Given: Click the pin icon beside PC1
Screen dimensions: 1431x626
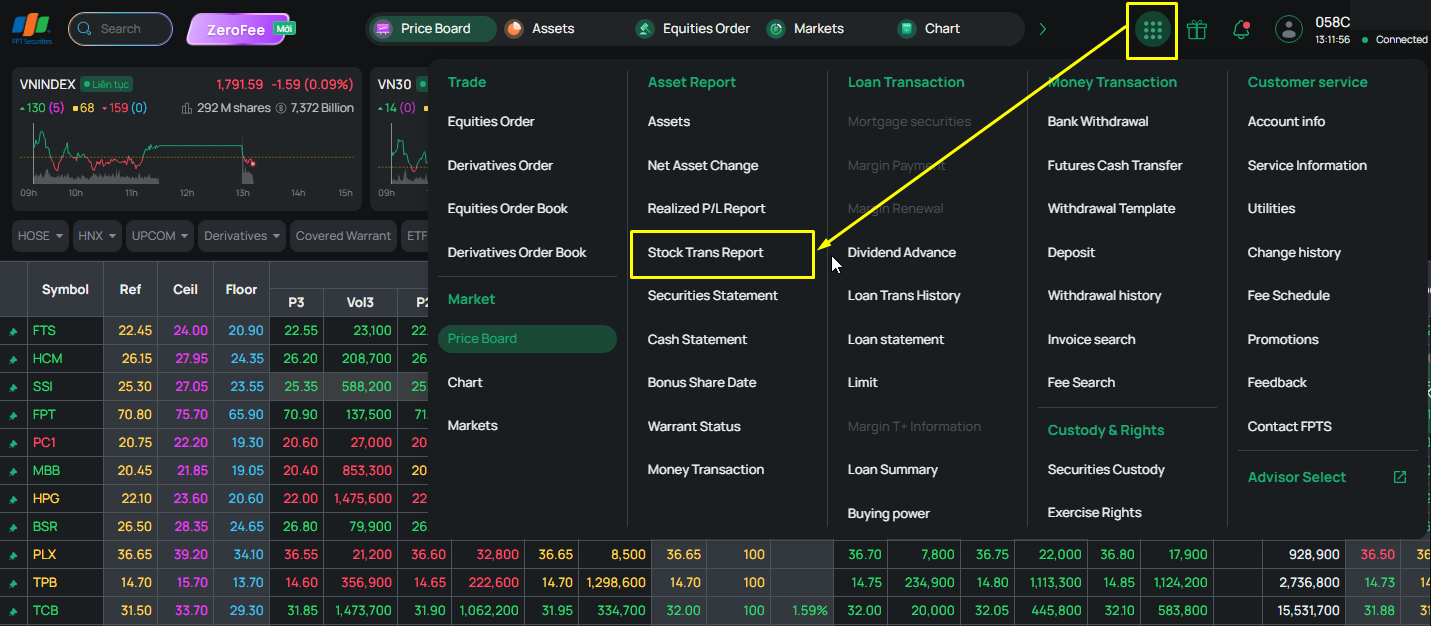Looking at the screenshot, I should (14, 443).
